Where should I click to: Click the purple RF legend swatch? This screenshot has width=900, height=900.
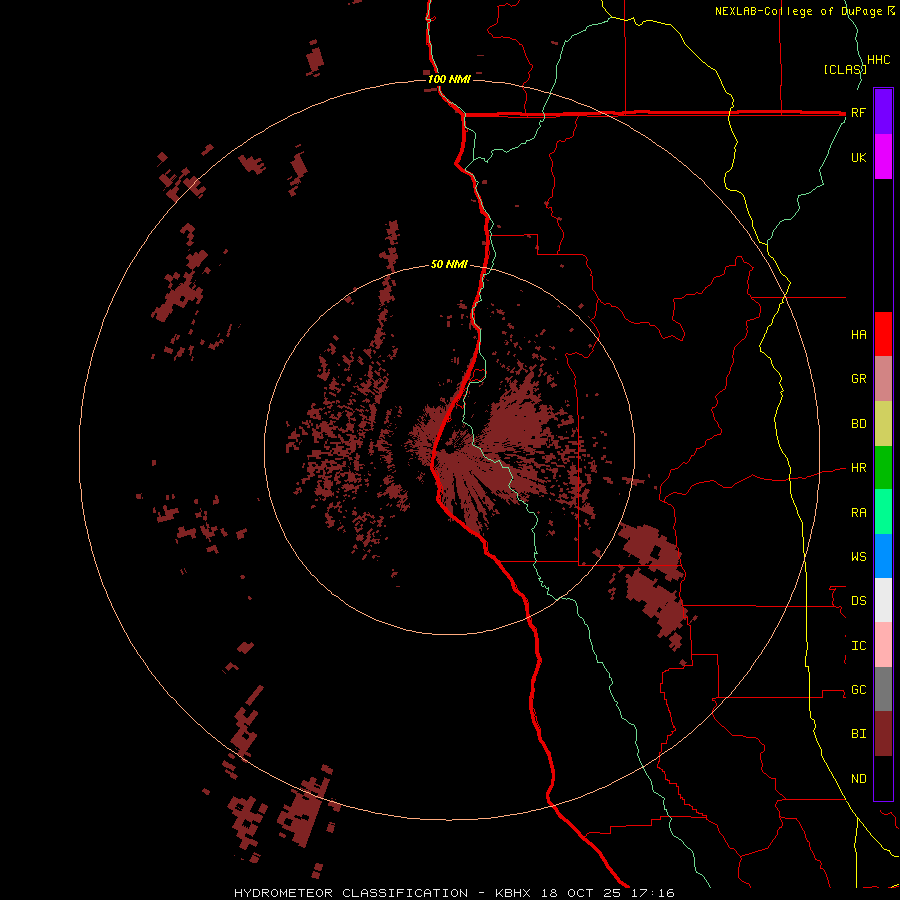click(883, 112)
